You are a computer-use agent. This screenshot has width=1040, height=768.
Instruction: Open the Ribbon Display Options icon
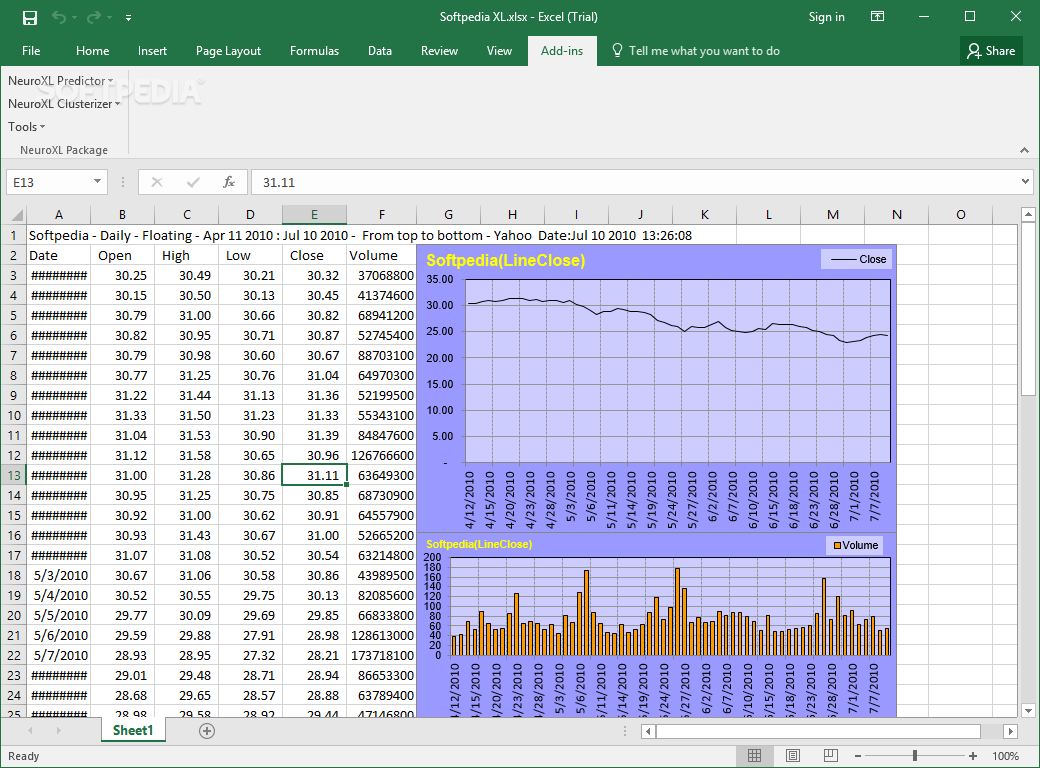pos(878,17)
